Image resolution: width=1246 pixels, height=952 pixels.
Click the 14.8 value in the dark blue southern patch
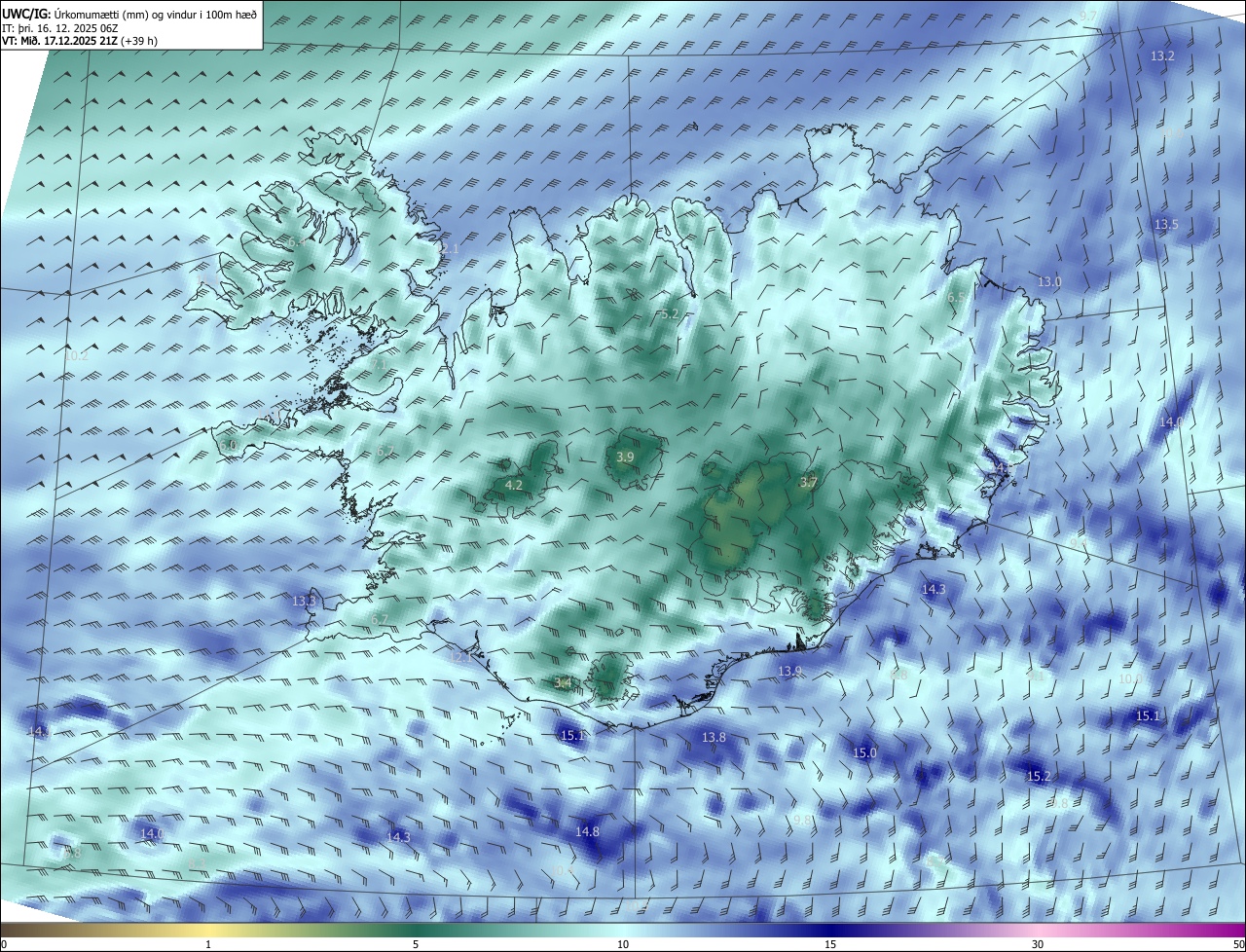point(587,831)
